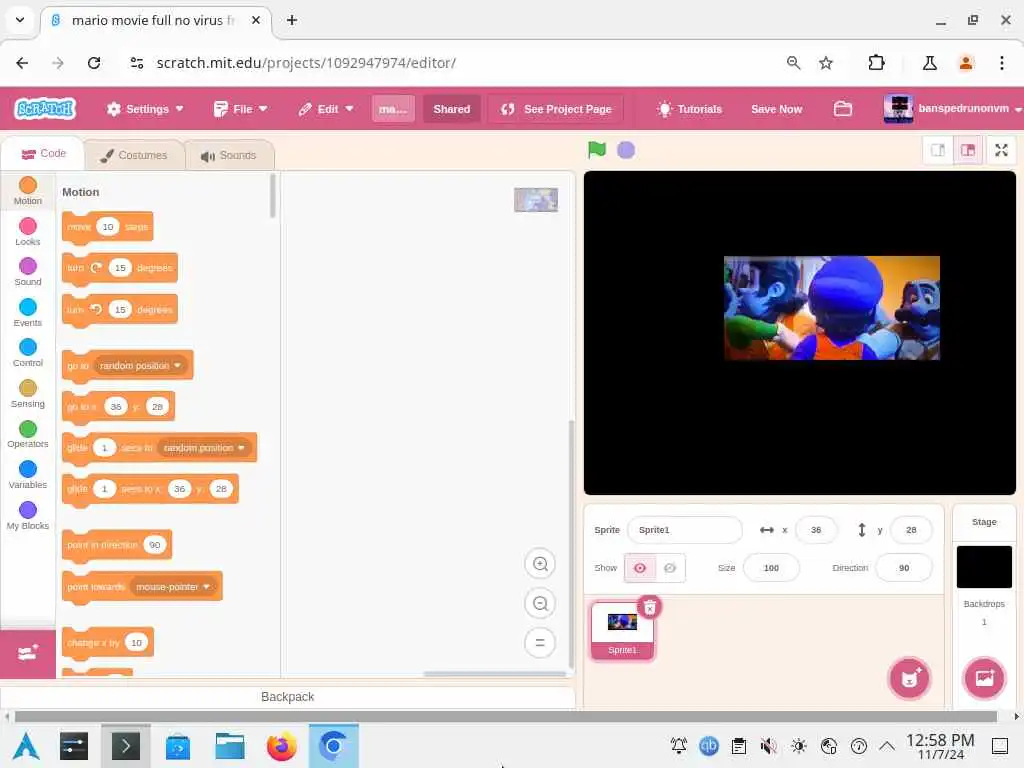Open the Sensing blocks category
Image resolution: width=1024 pixels, height=768 pixels.
(x=27, y=394)
